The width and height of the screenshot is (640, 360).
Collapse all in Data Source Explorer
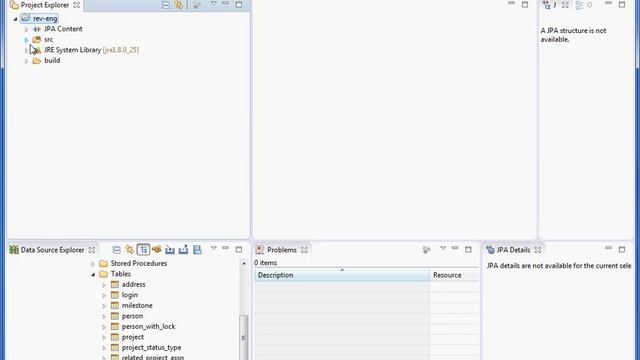pos(116,249)
